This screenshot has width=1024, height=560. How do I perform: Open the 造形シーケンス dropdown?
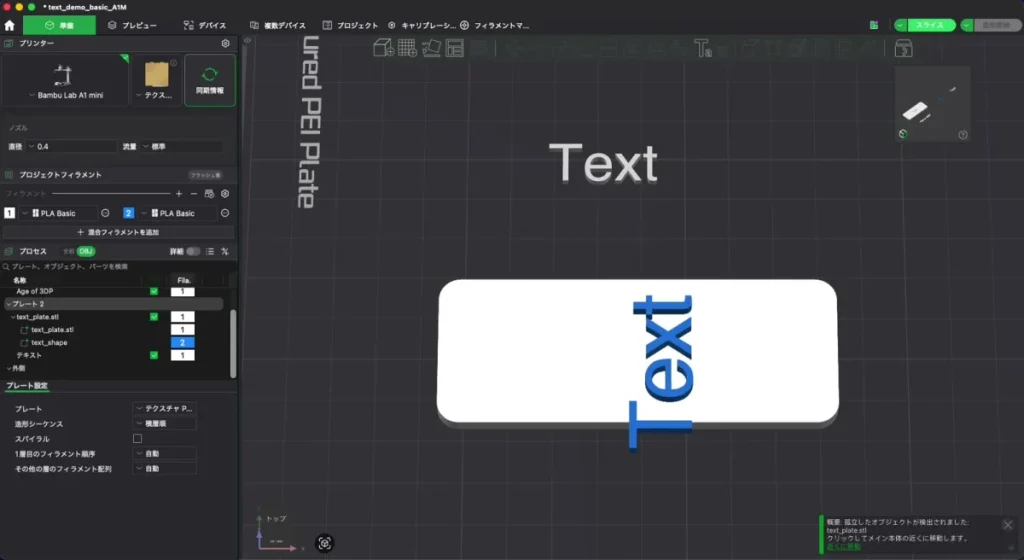click(165, 424)
